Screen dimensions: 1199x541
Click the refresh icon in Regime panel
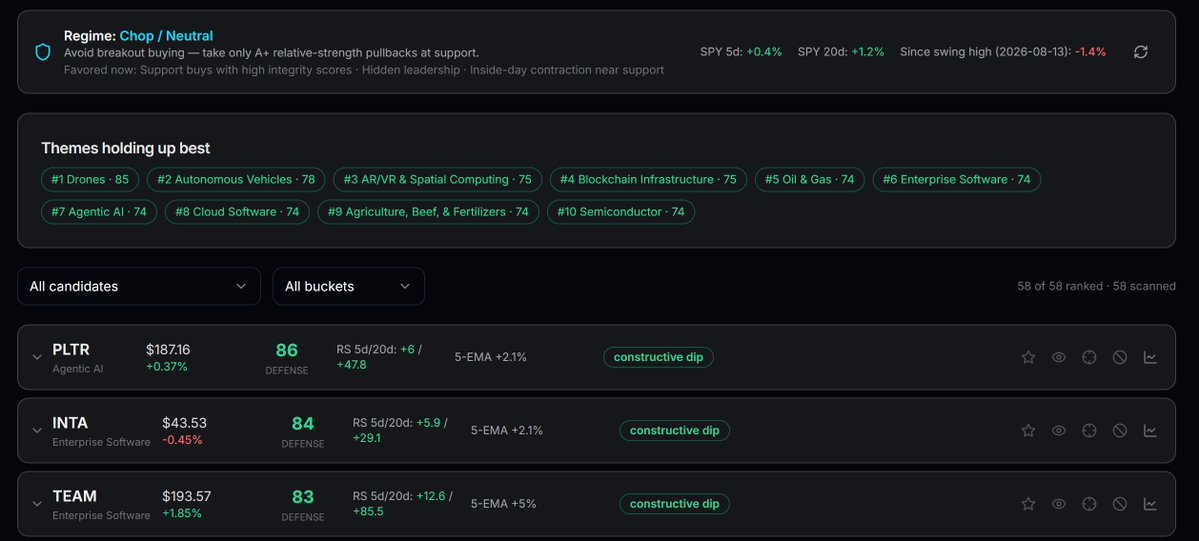(1140, 52)
